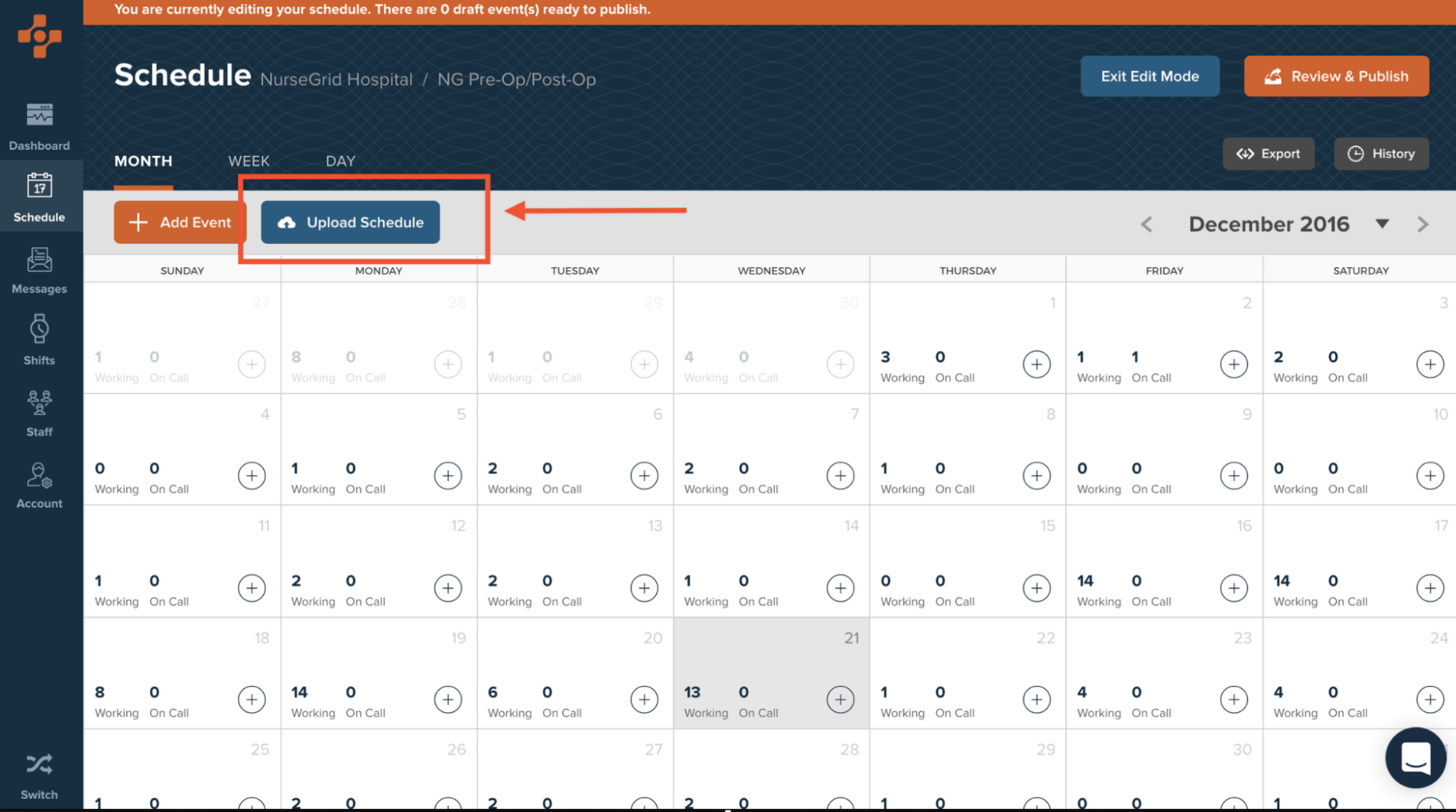Select the MONTH view tab
Screen dimensions: 1456x812
pos(143,161)
